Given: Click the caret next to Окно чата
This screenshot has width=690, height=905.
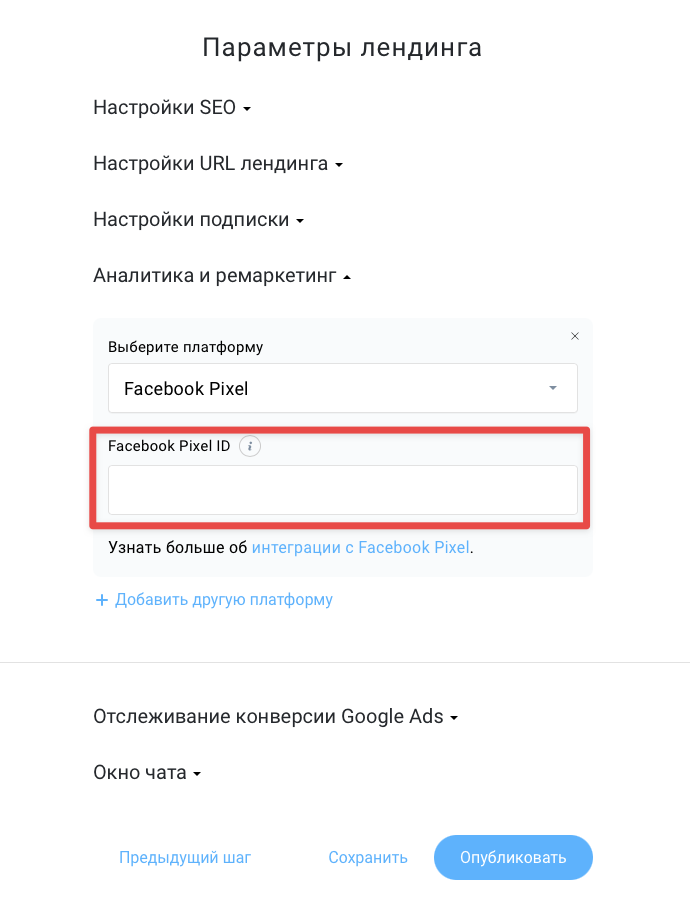Looking at the screenshot, I should (x=197, y=774).
